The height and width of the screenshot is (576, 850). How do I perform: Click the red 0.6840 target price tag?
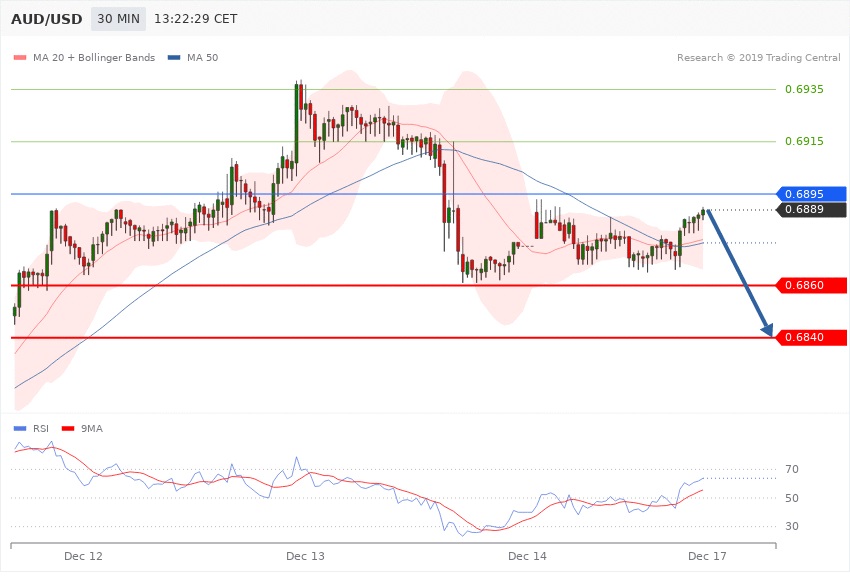[x=811, y=338]
